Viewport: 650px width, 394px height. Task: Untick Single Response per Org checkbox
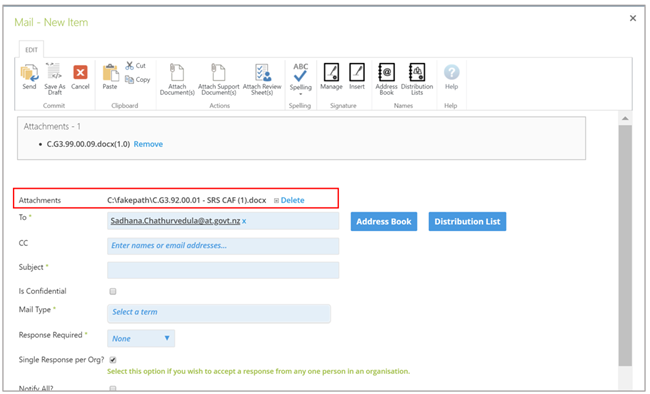(x=113, y=360)
